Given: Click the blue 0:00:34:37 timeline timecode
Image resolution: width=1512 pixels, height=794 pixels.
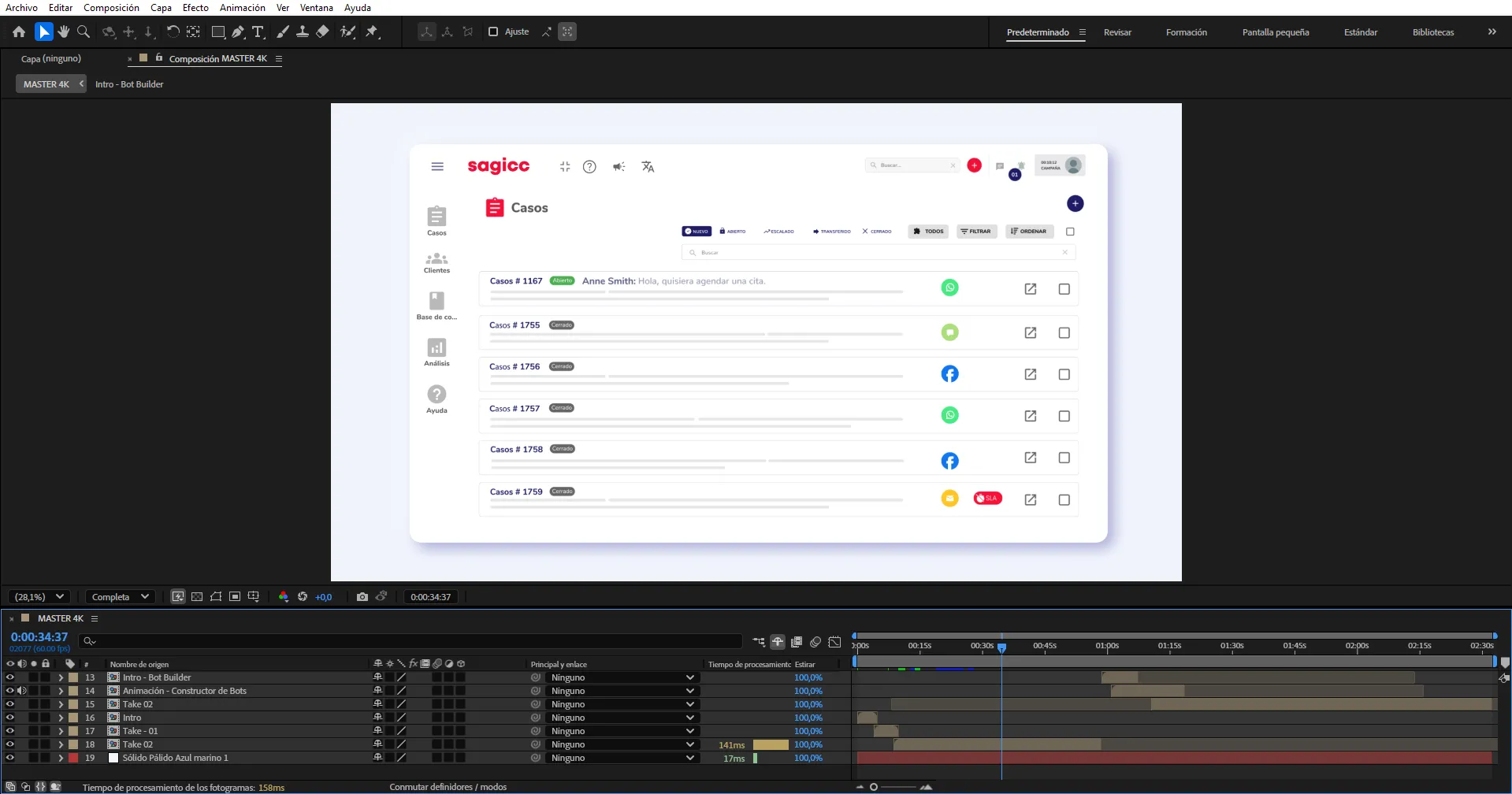Looking at the screenshot, I should pyautogui.click(x=39, y=637).
